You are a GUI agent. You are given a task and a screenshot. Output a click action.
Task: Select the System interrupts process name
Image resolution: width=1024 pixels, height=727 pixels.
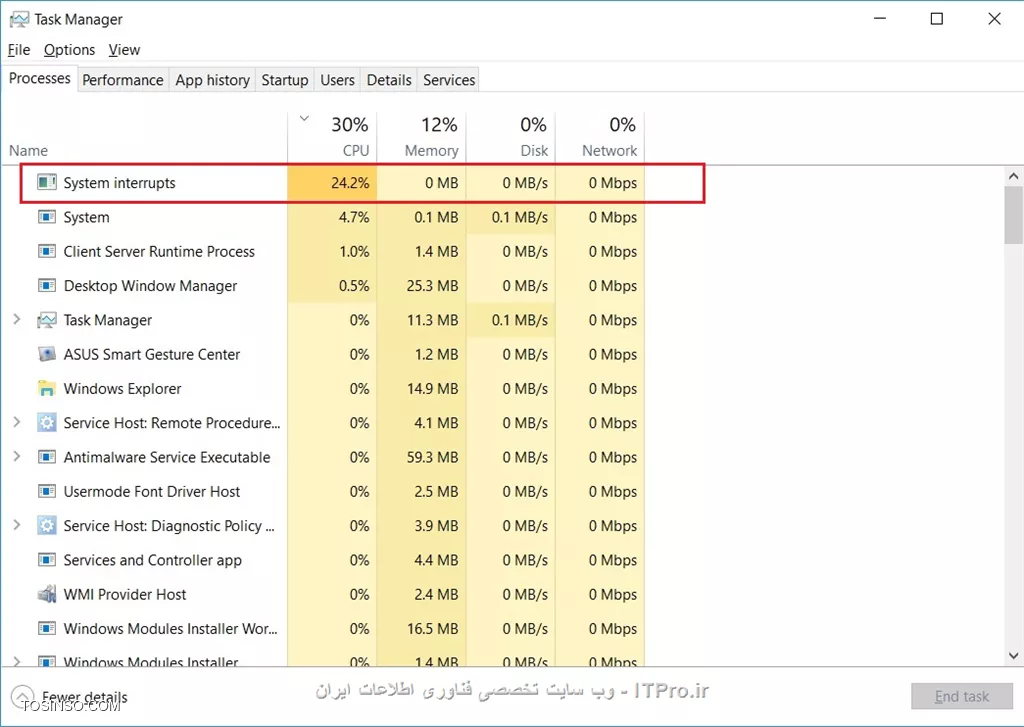click(120, 183)
